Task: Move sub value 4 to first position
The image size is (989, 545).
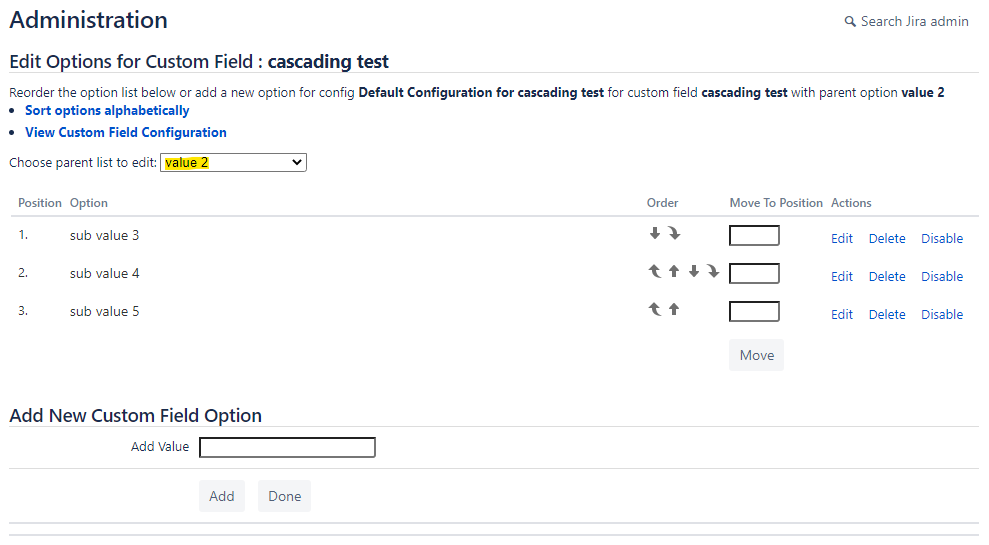Action: pos(655,271)
